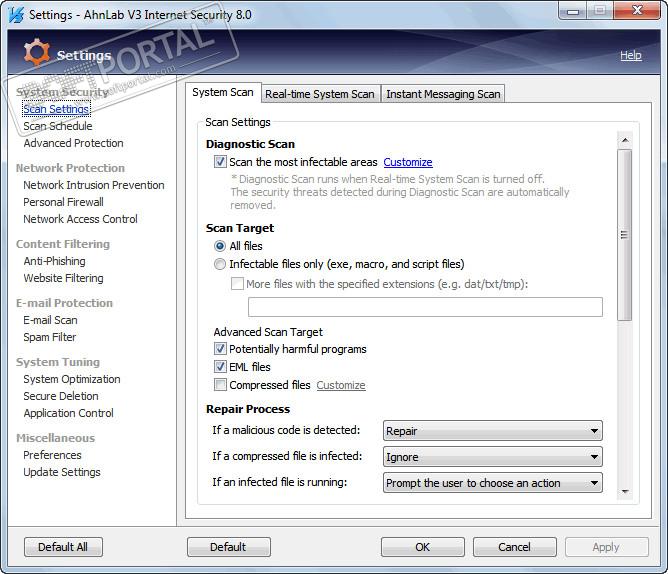Open Network Access Control settings
Viewport: 668px width, 574px height.
(x=80, y=219)
